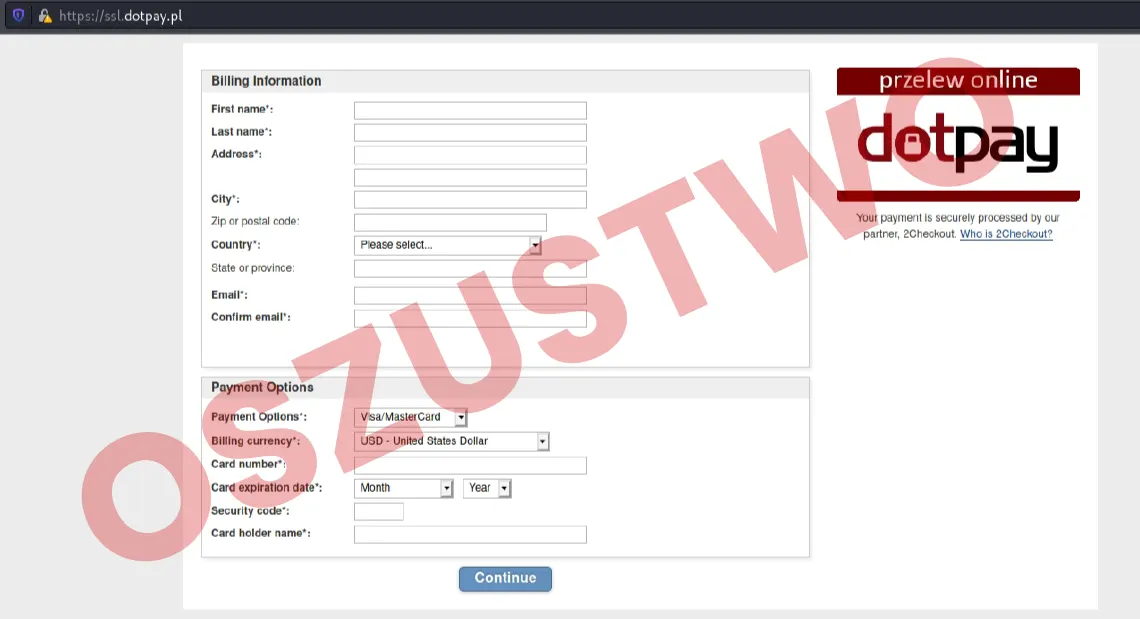Click the Card number field

point(470,466)
